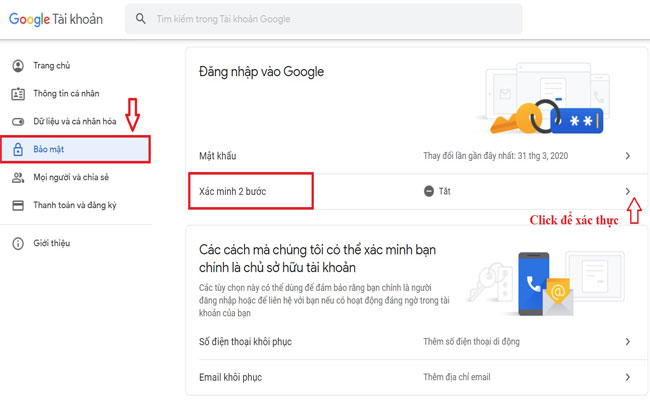Click the Trang chủ profile icon
The height and width of the screenshot is (400, 650).
[18, 65]
